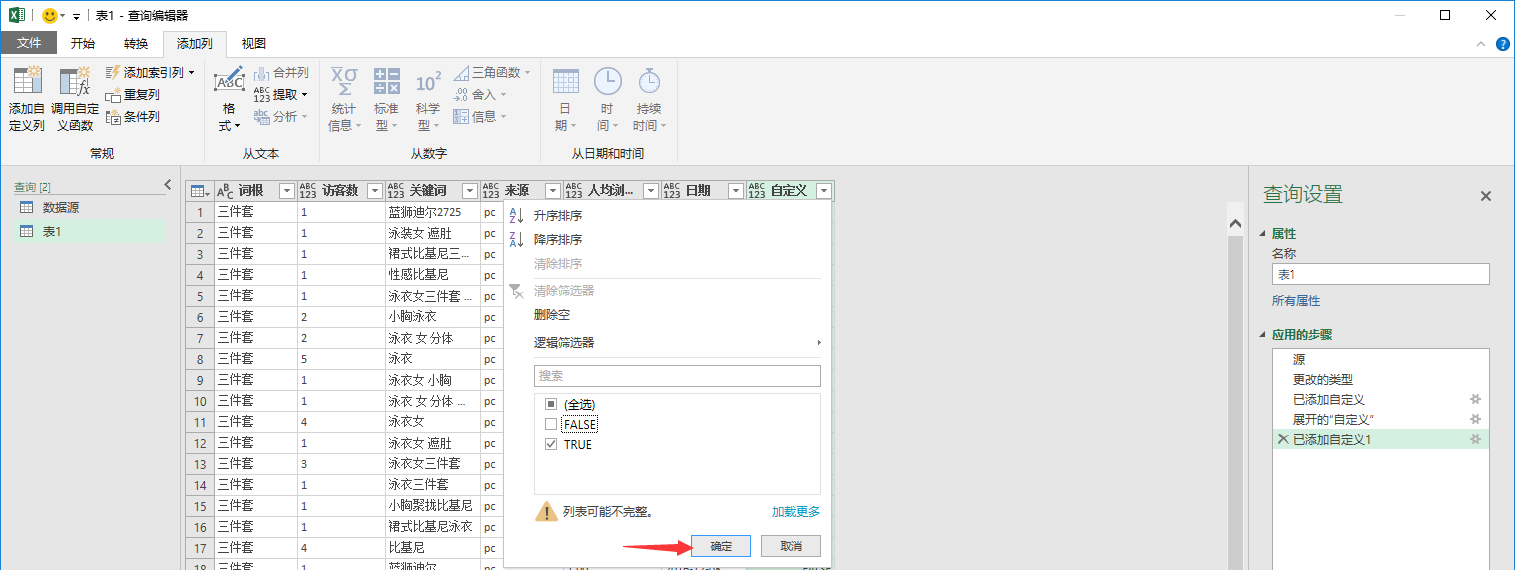Confirm filter with the 确定 button
1515x570 pixels.
[721, 546]
